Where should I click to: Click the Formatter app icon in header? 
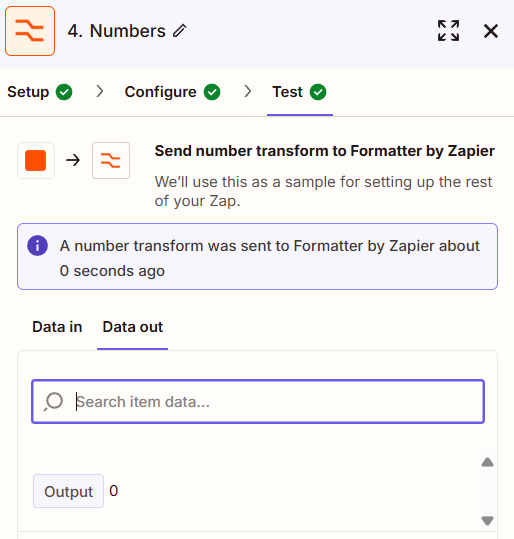pyautogui.click(x=30, y=31)
